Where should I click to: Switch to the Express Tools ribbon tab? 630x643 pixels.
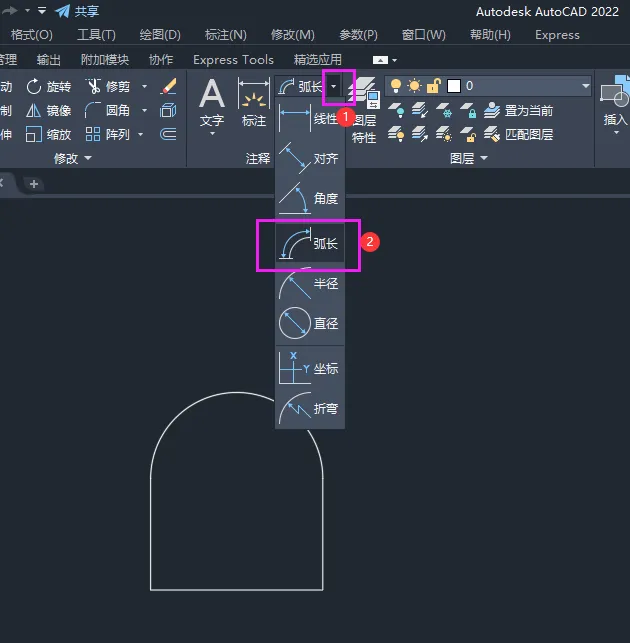(233, 60)
